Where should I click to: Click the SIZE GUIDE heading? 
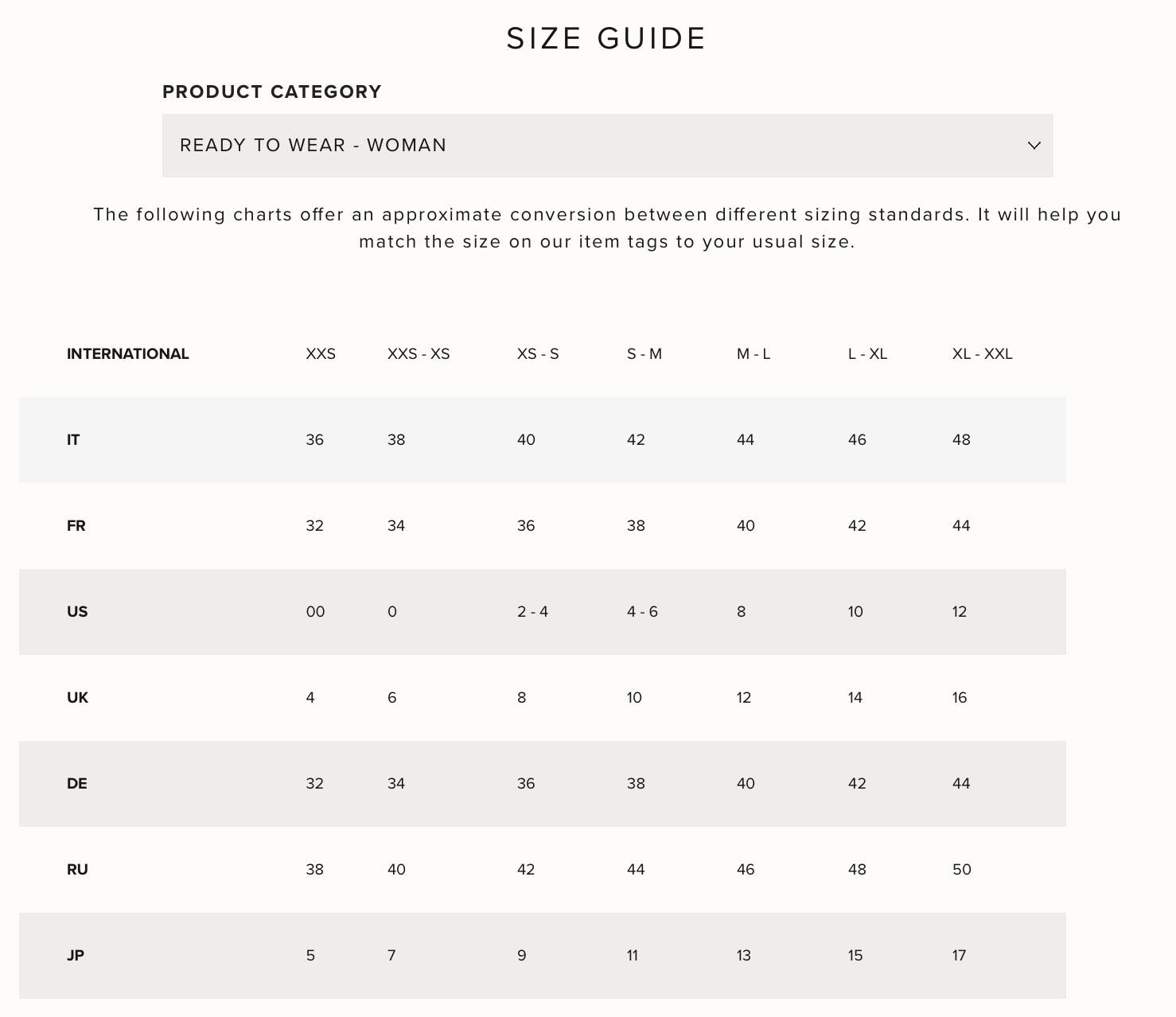point(605,37)
